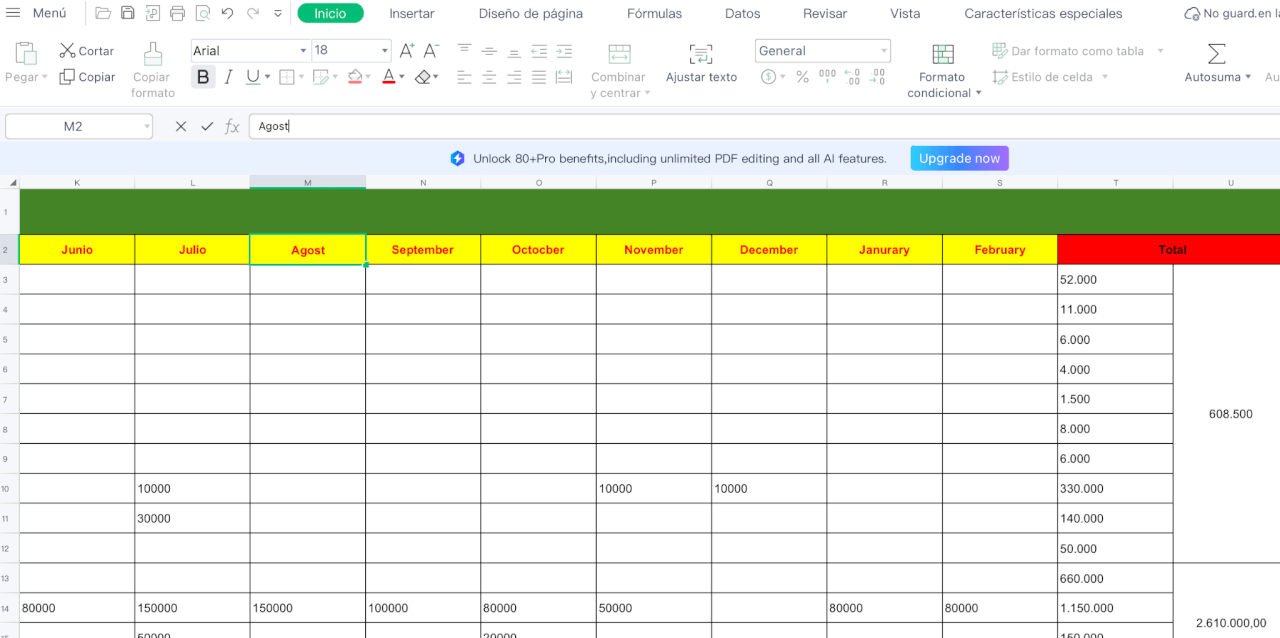Click the red font color A swatch
Screen dimensions: 1280x638
(388, 77)
